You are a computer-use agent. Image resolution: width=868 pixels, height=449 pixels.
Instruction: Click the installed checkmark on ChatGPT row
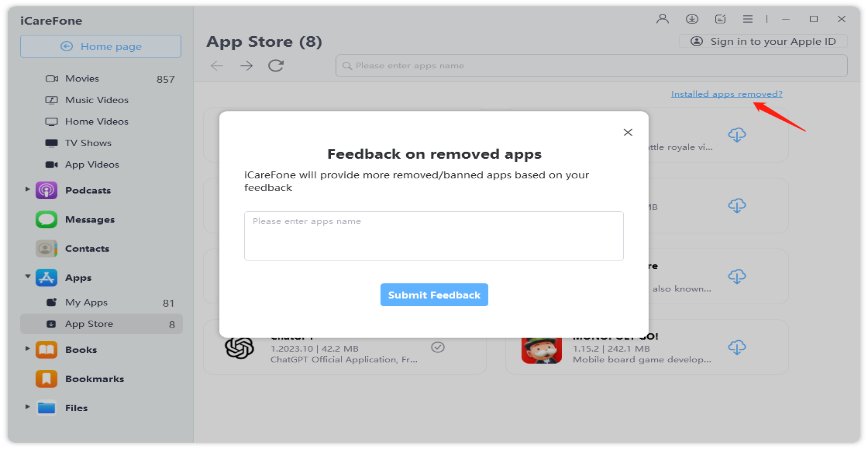pyautogui.click(x=438, y=347)
